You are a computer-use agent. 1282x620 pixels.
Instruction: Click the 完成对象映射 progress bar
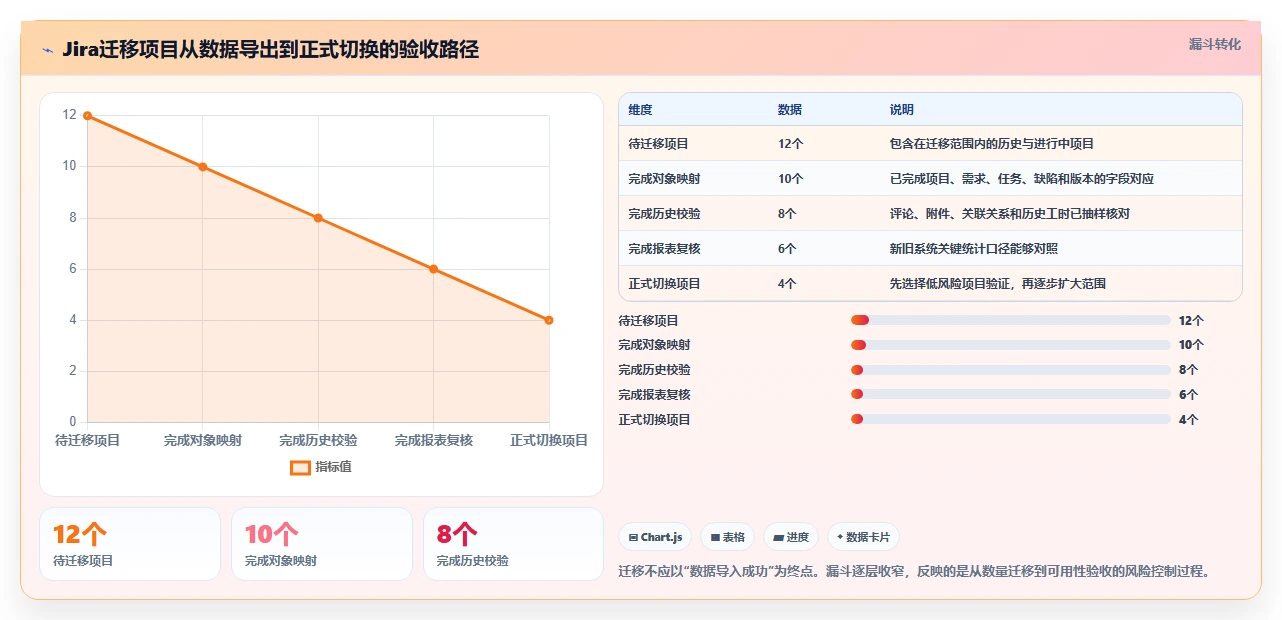[1011, 345]
